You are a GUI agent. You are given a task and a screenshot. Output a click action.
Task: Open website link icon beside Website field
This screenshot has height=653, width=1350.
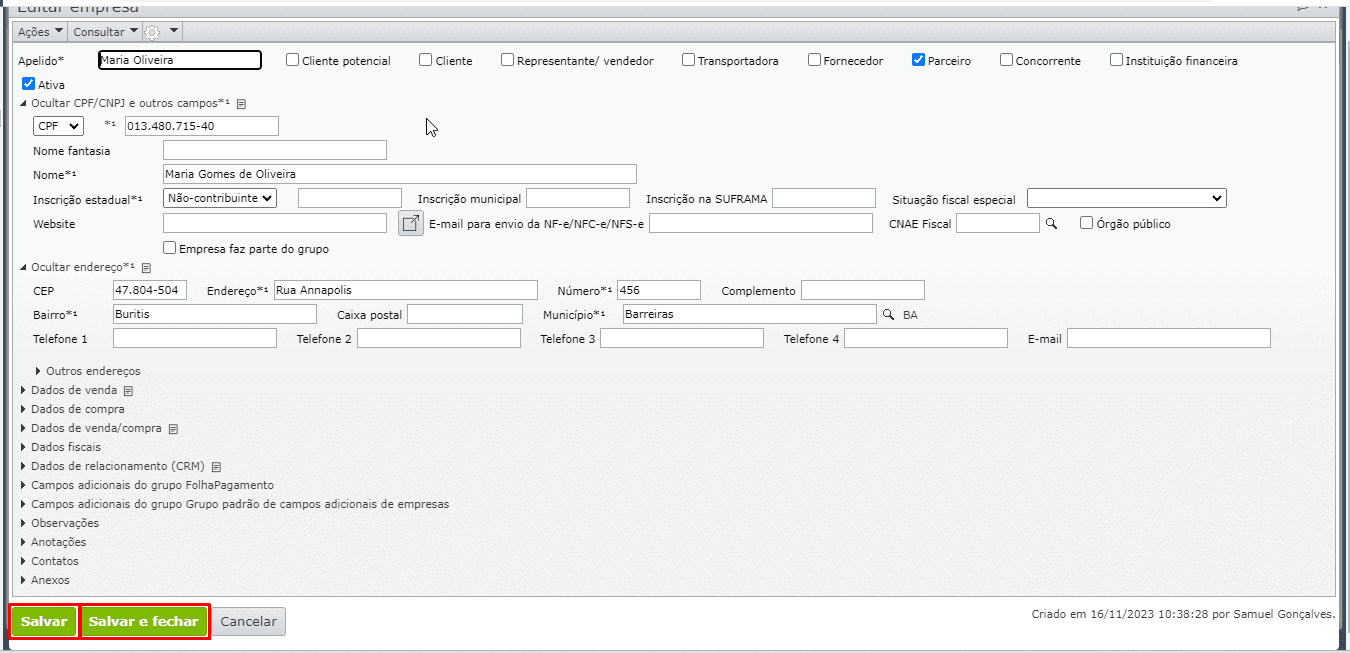point(411,223)
